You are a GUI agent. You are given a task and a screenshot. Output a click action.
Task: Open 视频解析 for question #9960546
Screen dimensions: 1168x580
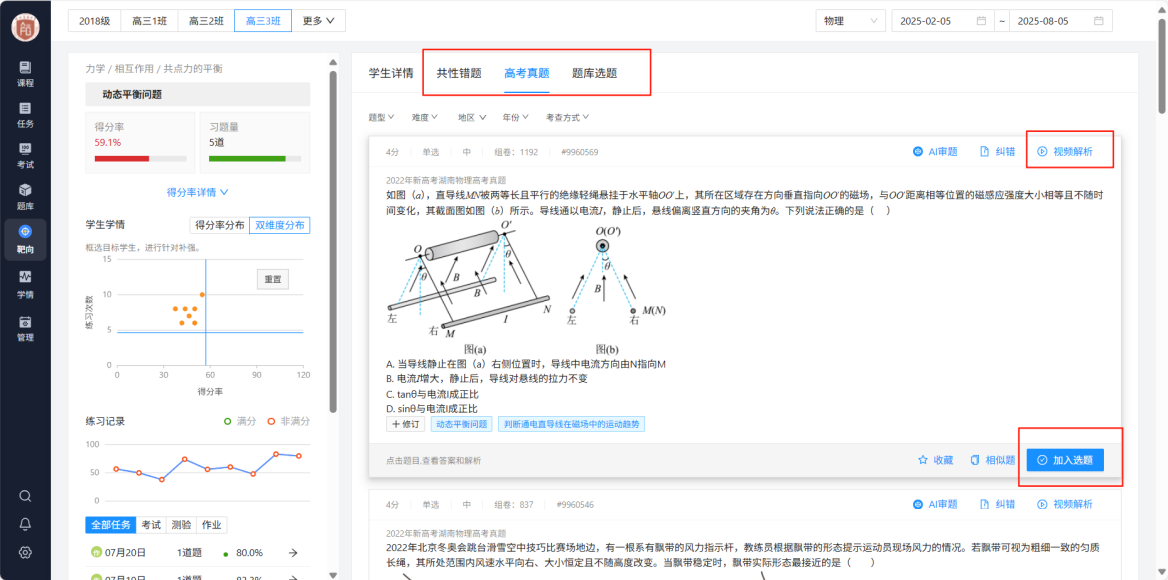coord(1064,504)
